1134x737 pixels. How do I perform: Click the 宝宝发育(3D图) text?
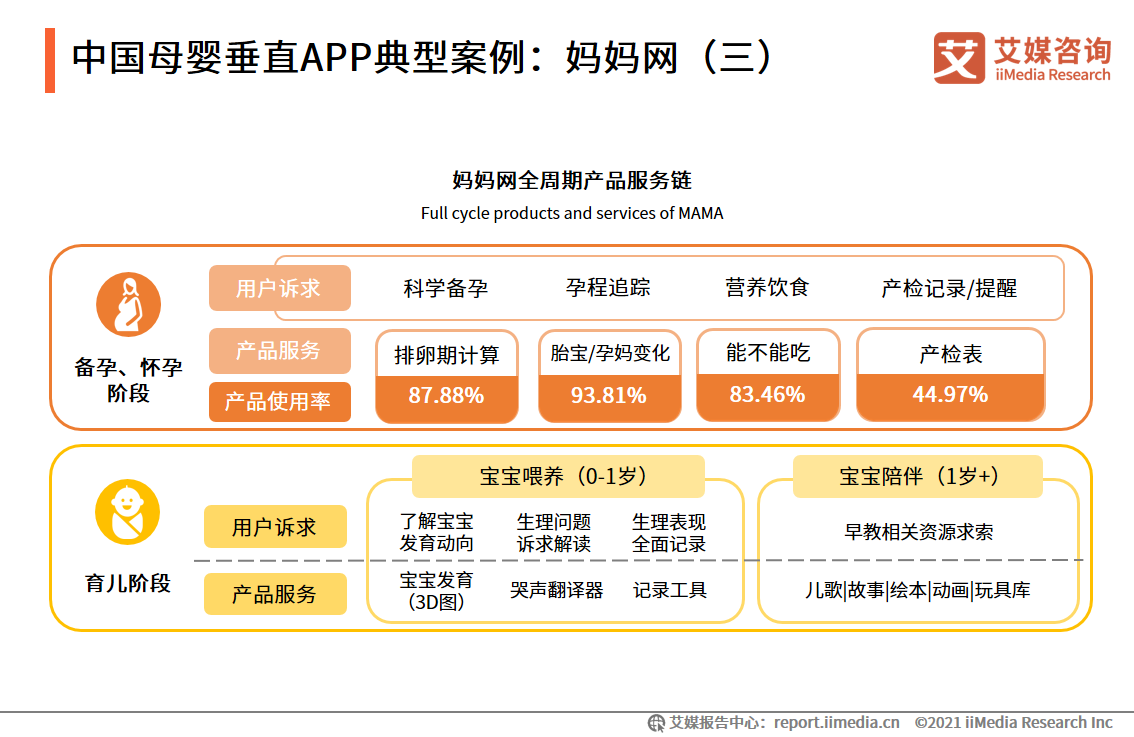point(436,591)
